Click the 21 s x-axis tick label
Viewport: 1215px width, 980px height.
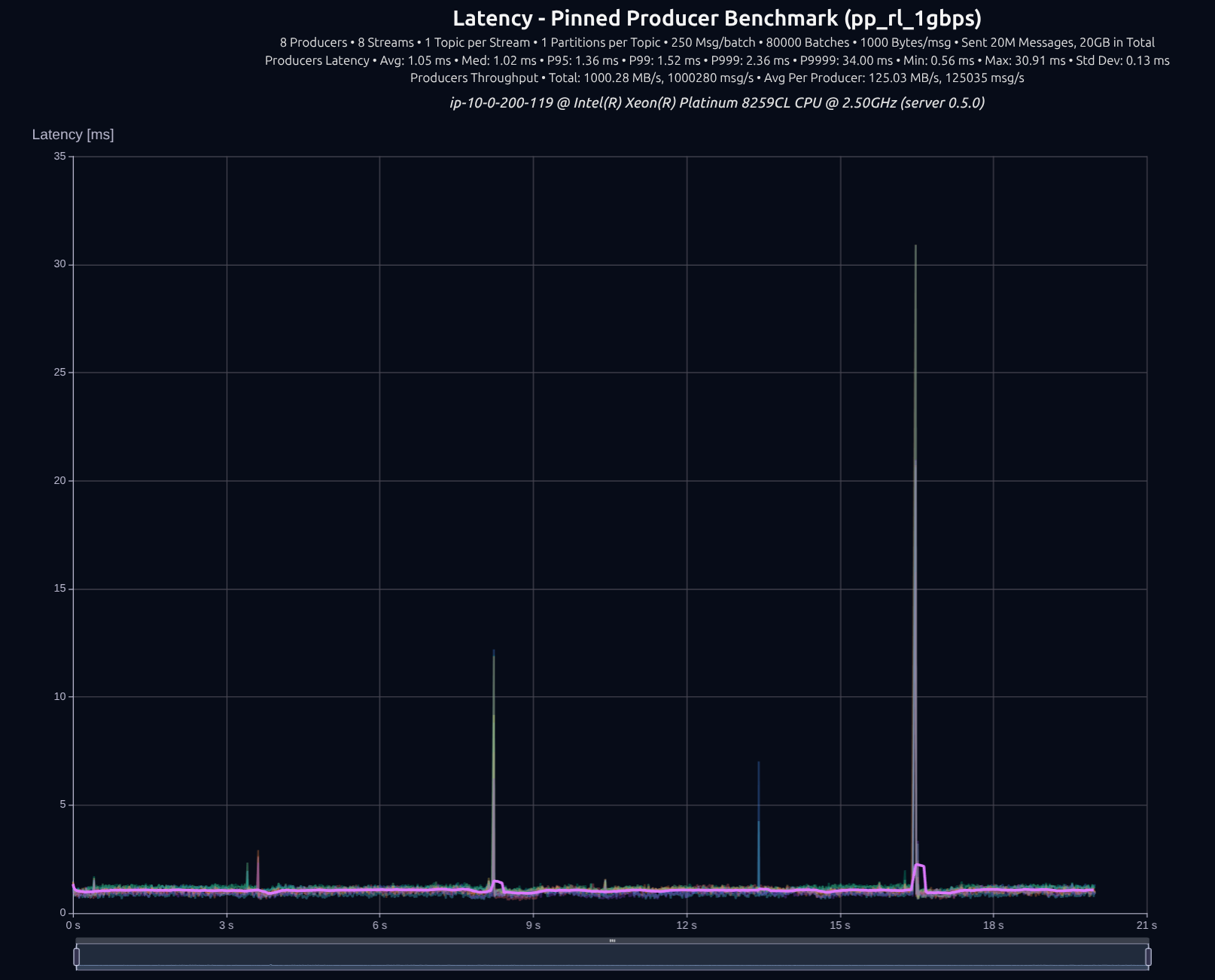coord(1146,925)
